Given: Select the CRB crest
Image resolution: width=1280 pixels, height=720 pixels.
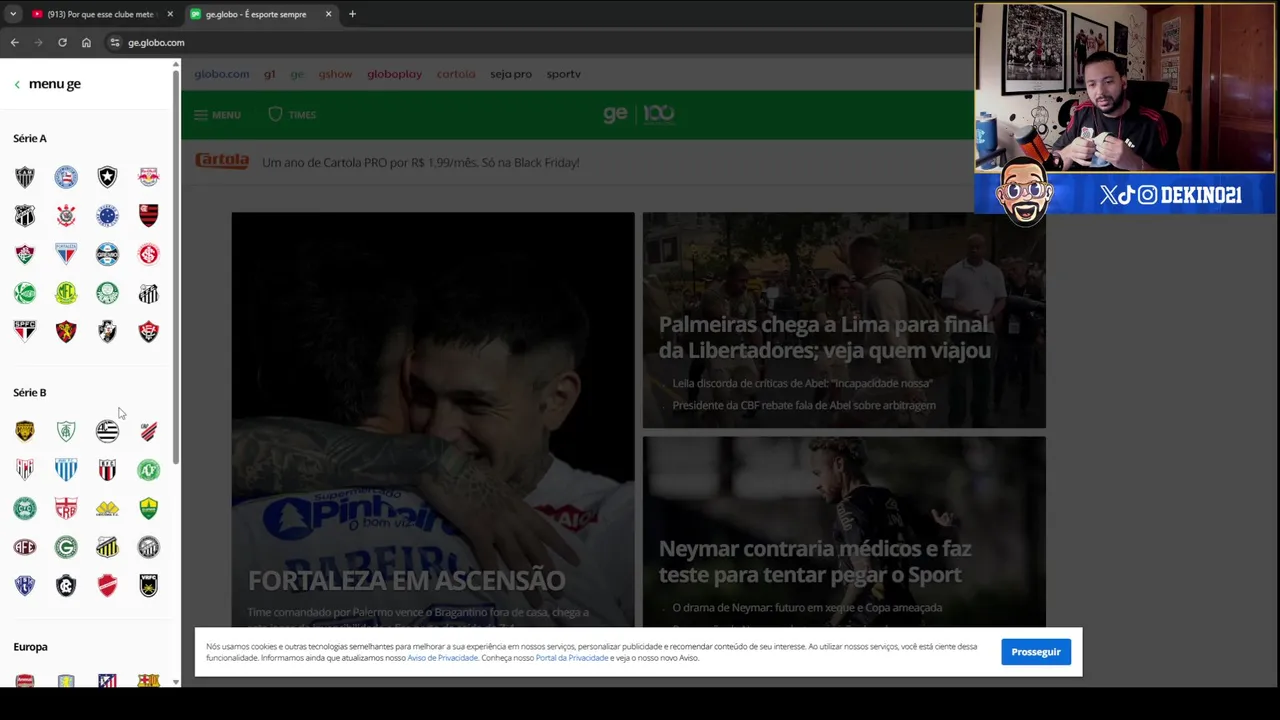Looking at the screenshot, I should [66, 508].
